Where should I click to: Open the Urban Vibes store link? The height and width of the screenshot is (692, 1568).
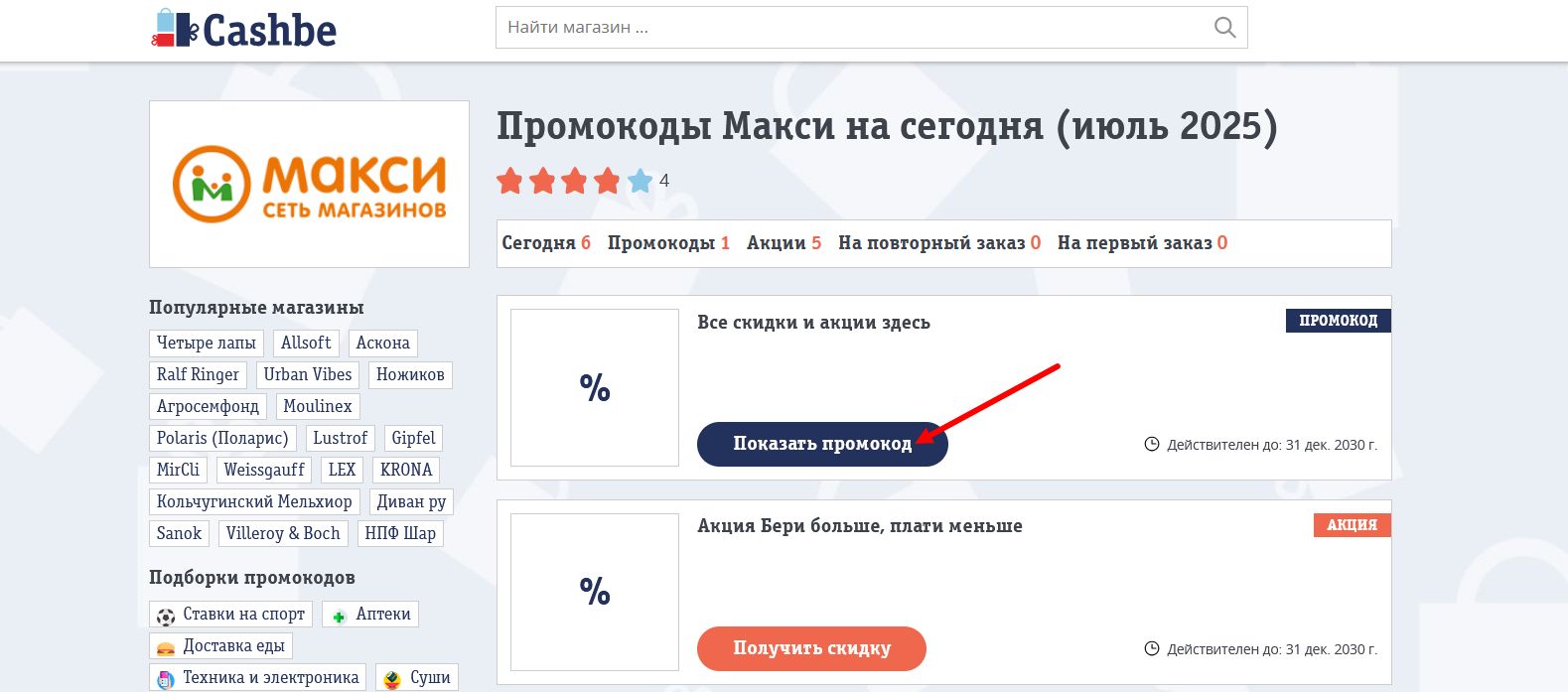coord(308,374)
